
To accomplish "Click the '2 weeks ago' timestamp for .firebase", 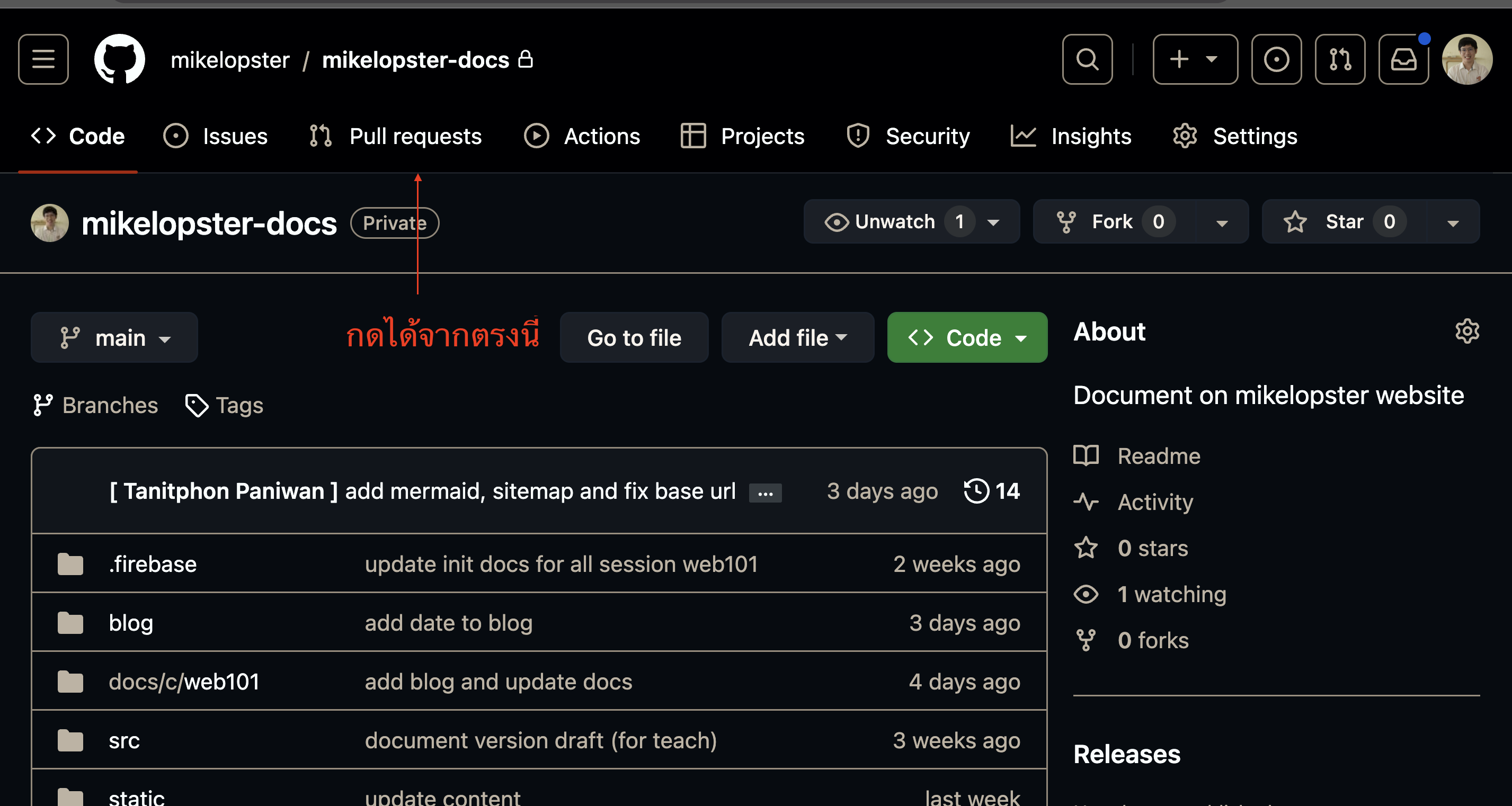I will tap(957, 564).
